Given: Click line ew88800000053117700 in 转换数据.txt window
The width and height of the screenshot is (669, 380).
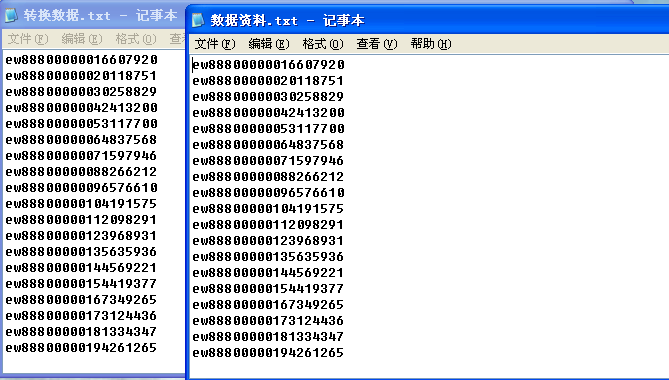Looking at the screenshot, I should click(x=81, y=124).
